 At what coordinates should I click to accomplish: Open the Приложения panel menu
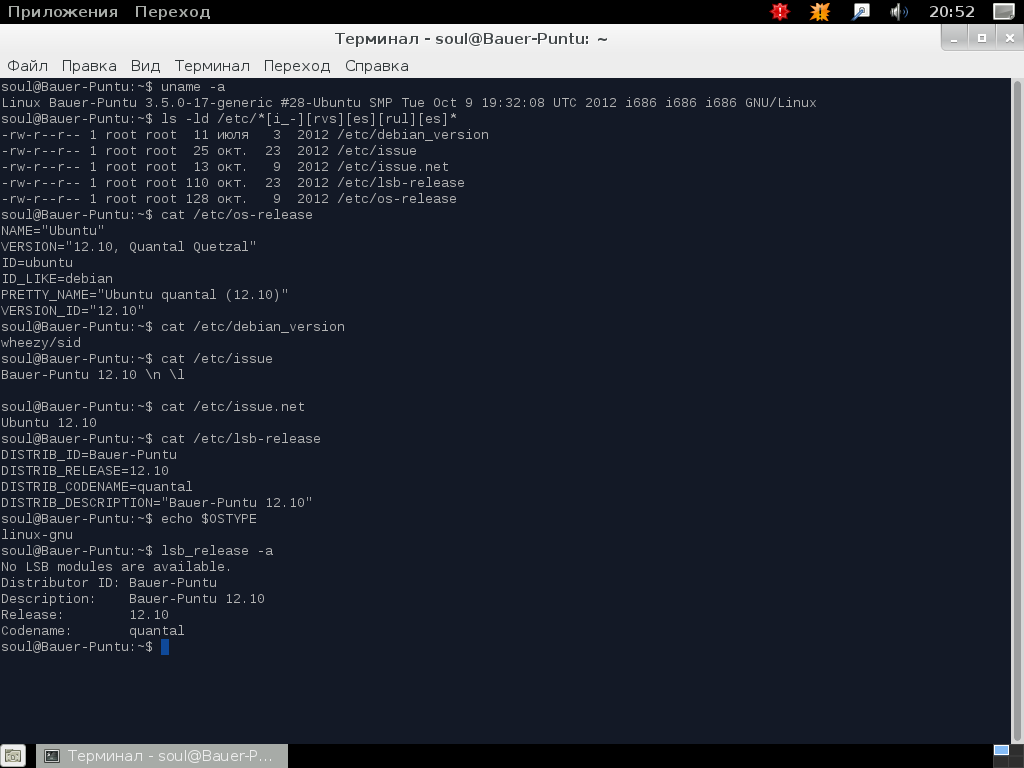[63, 12]
